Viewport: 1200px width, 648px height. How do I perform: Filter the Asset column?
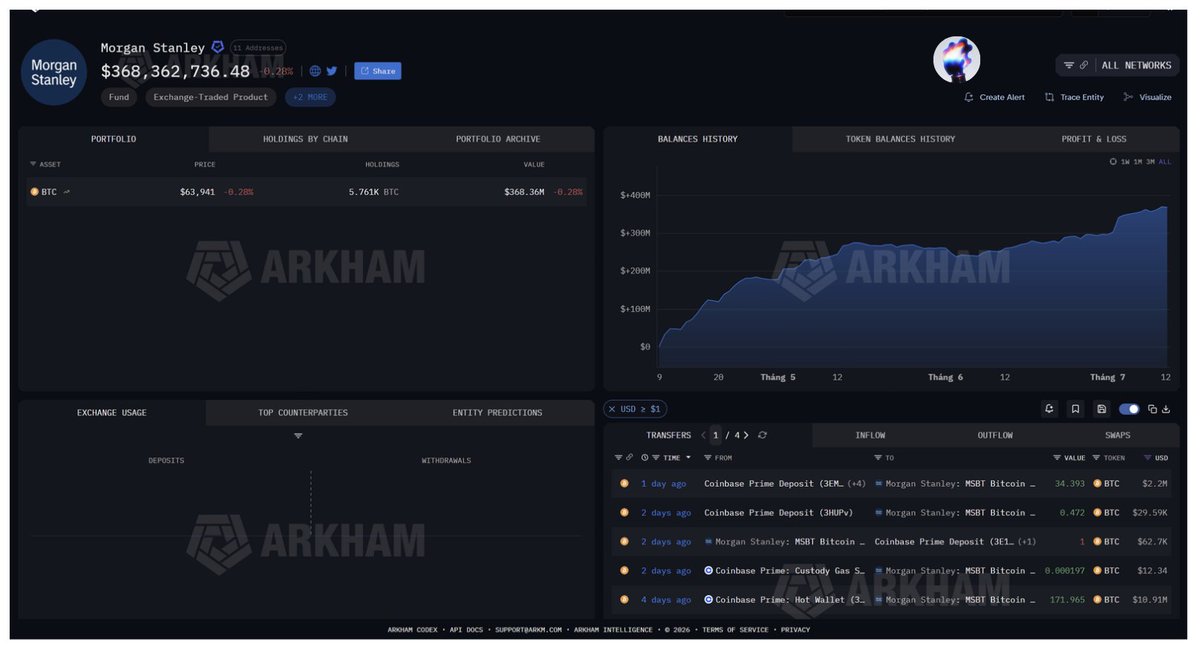pos(33,164)
